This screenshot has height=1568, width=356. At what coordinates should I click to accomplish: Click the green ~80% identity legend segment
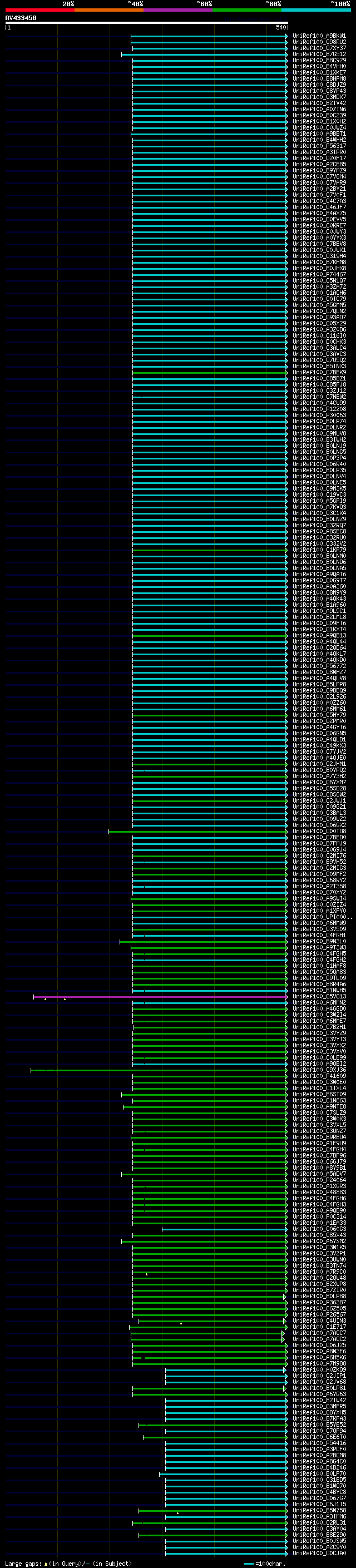coord(247,10)
